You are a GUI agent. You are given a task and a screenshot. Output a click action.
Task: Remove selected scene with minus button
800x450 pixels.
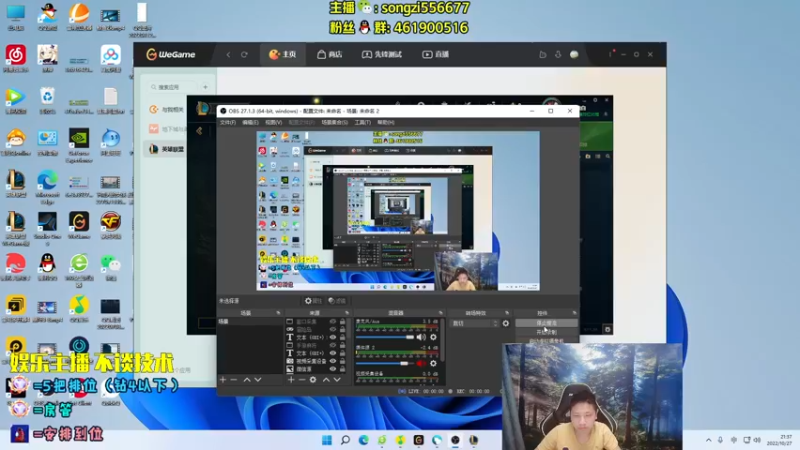(x=234, y=380)
